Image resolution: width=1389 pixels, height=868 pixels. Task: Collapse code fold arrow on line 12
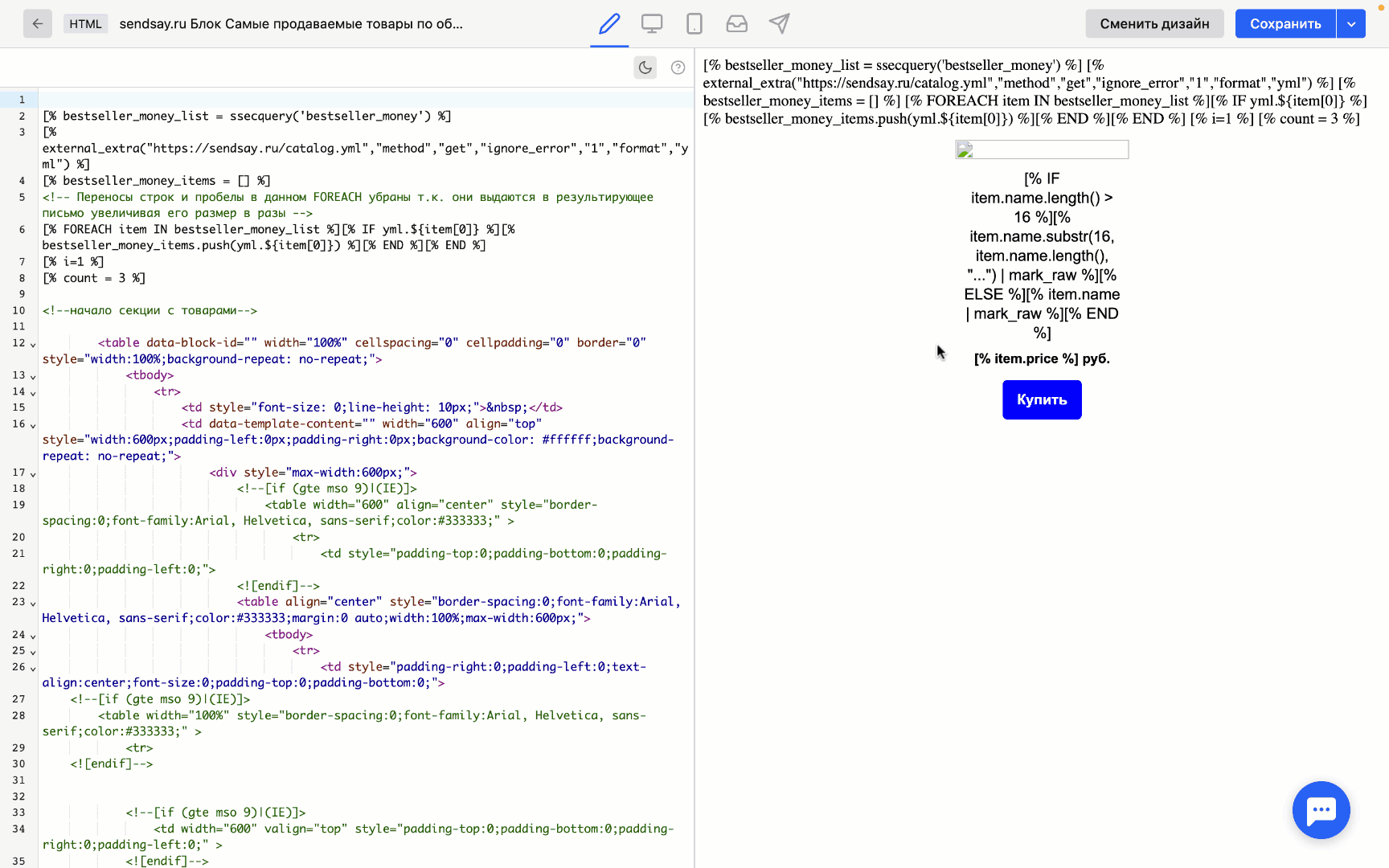(33, 344)
